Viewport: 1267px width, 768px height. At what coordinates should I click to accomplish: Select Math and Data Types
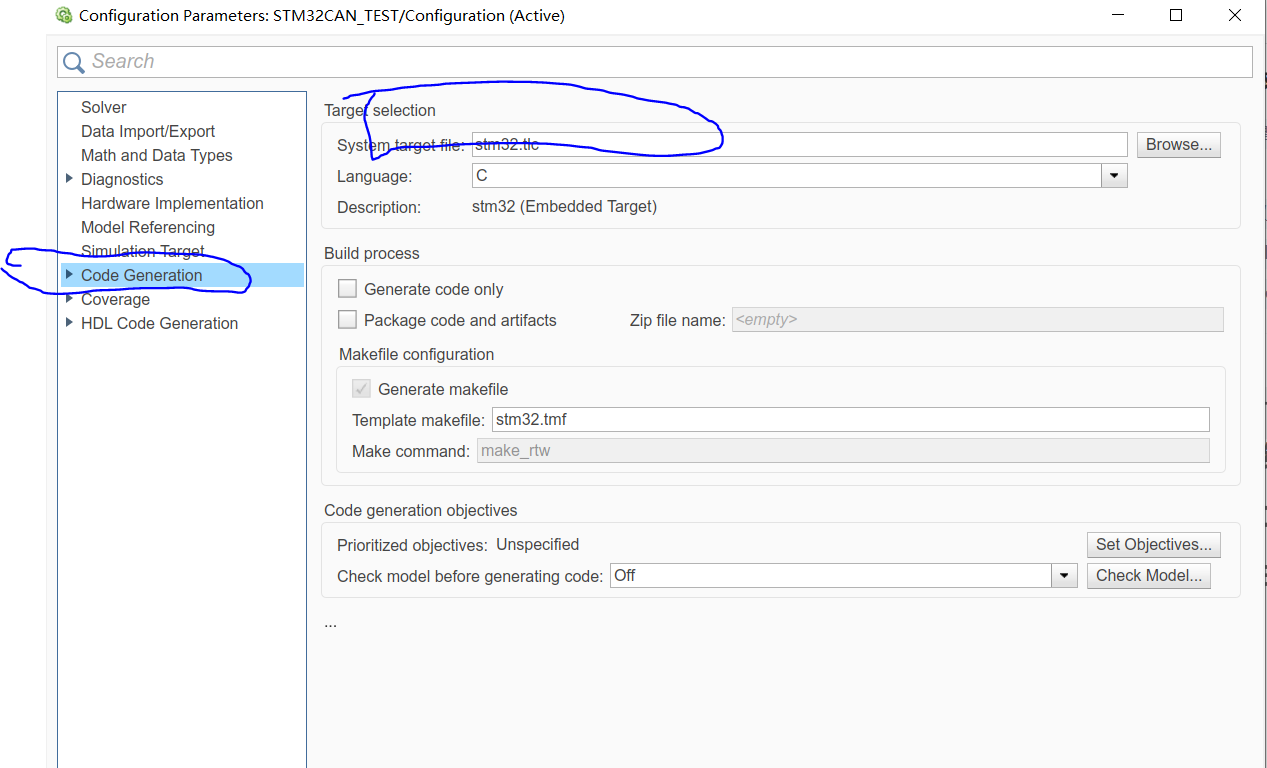coord(157,155)
